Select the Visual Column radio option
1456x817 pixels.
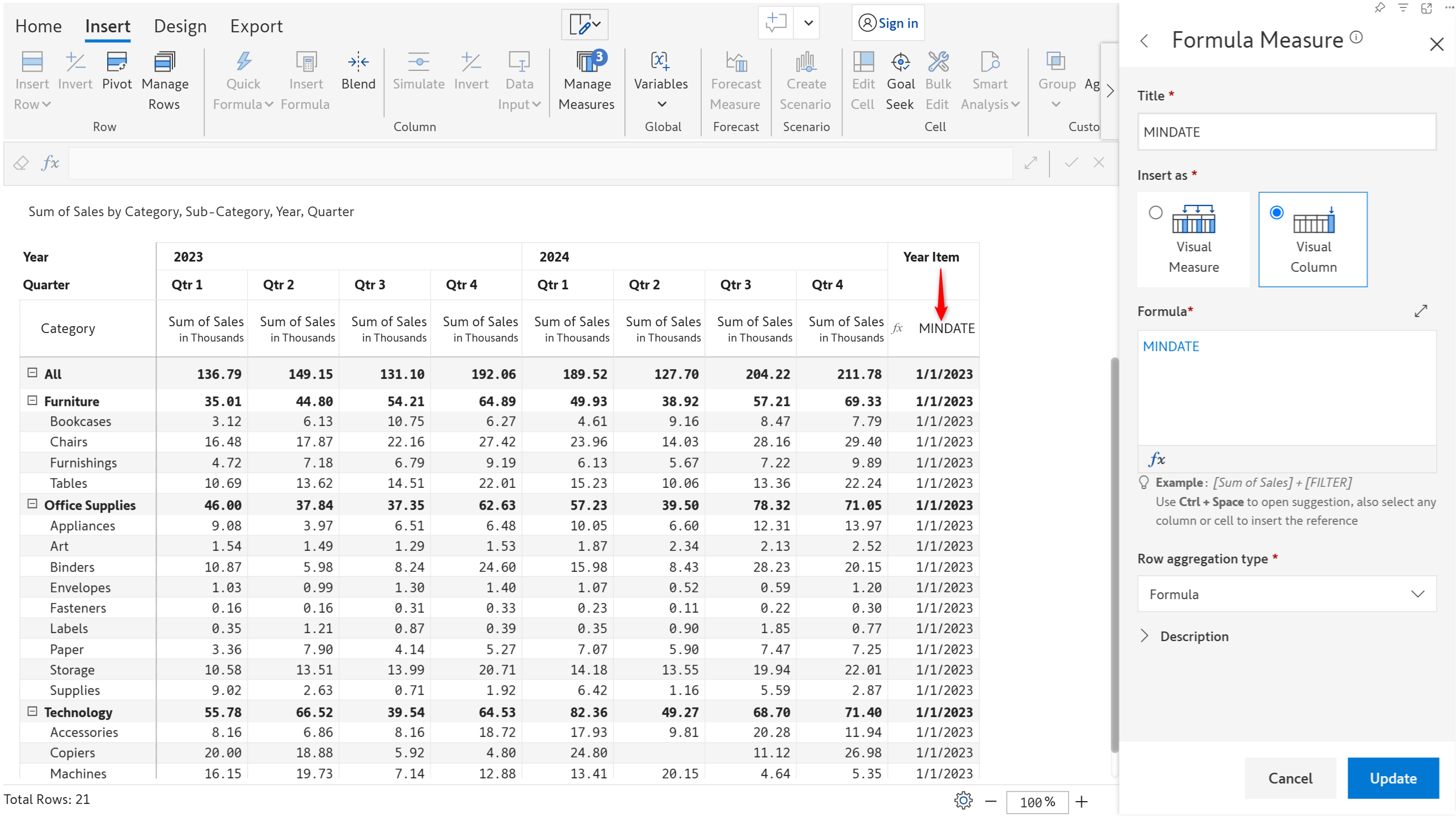[x=1276, y=213]
